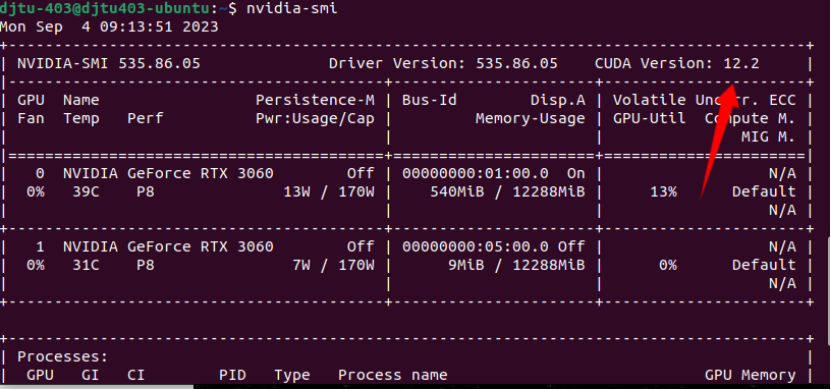Click the date line Mon Sep 4
Viewport: 831px width, 390px height.
click(x=109, y=26)
